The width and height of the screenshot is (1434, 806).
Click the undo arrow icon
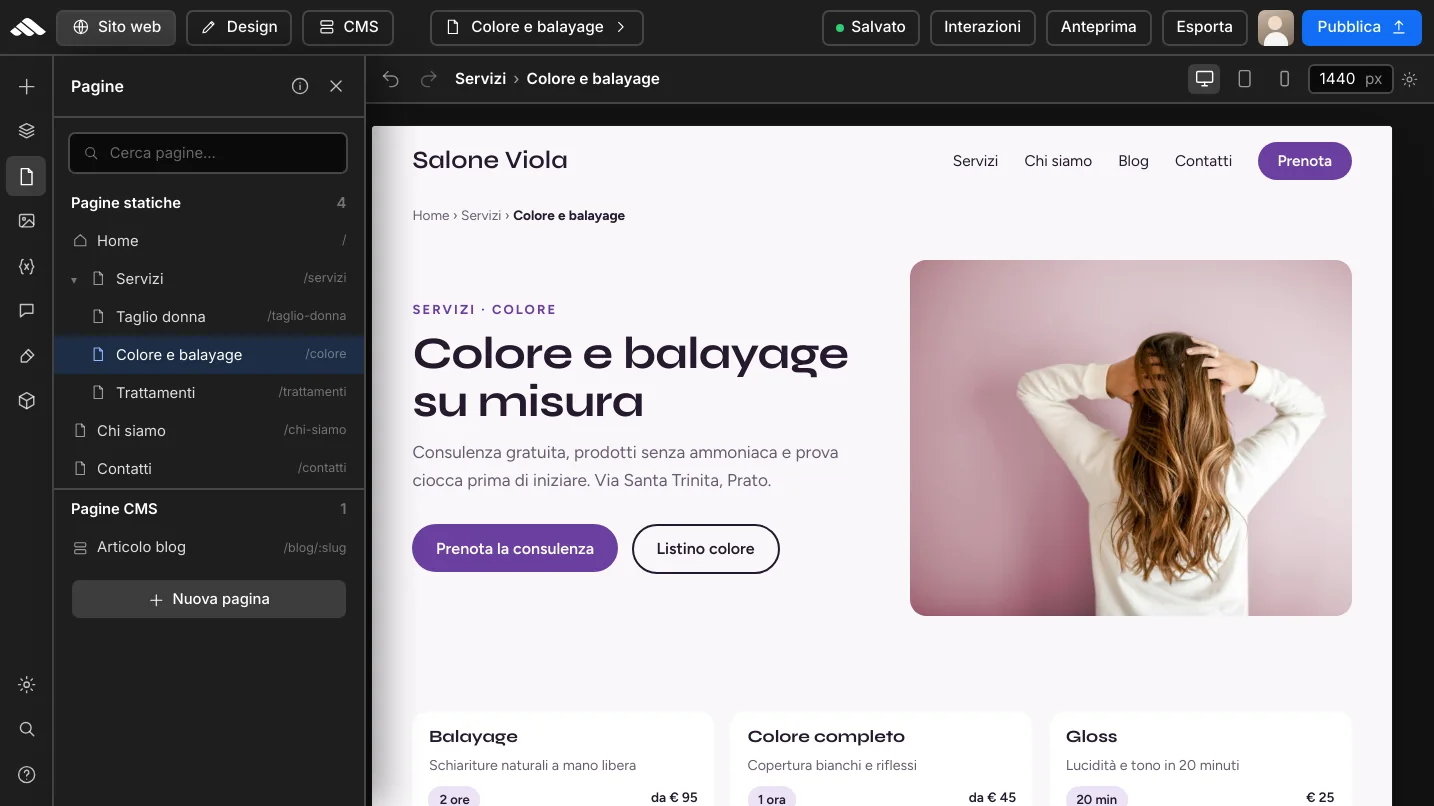point(391,79)
